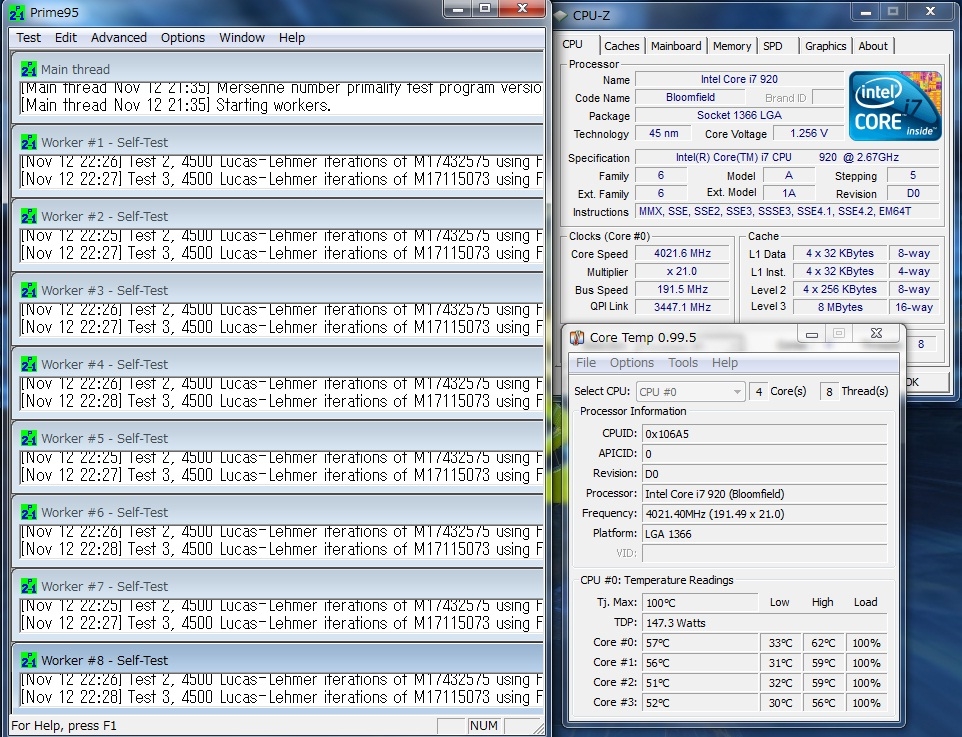Image resolution: width=962 pixels, height=737 pixels.
Task: Open the Window menu in Prime95
Action: 242,38
